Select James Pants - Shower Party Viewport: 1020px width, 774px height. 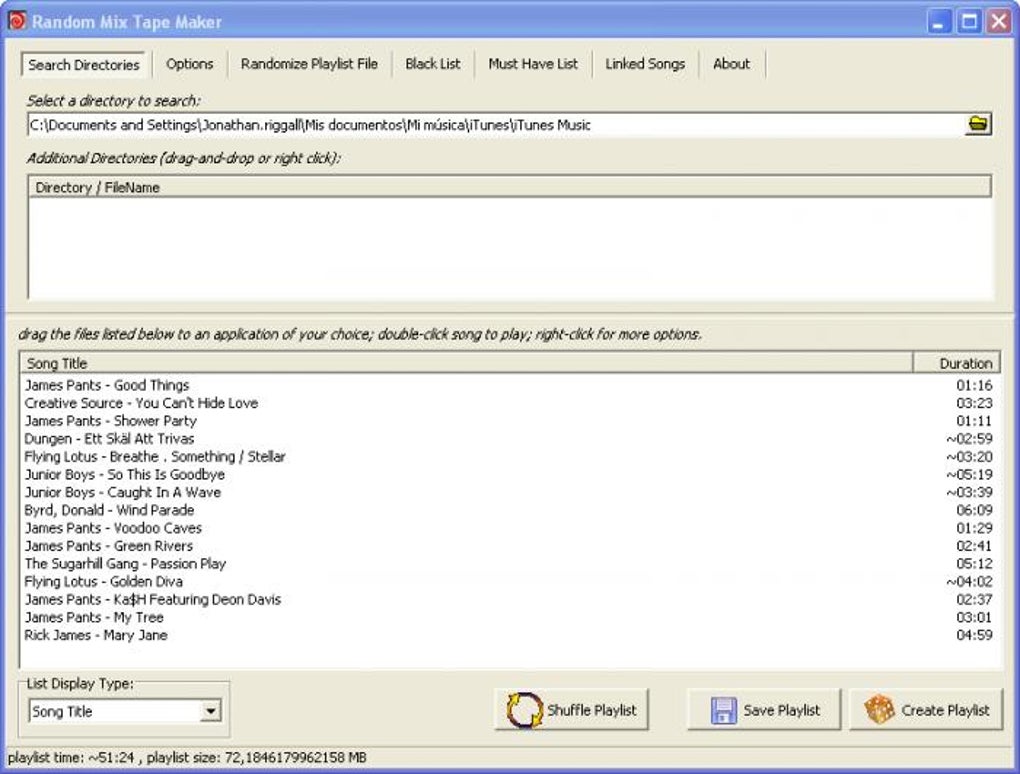click(509, 421)
